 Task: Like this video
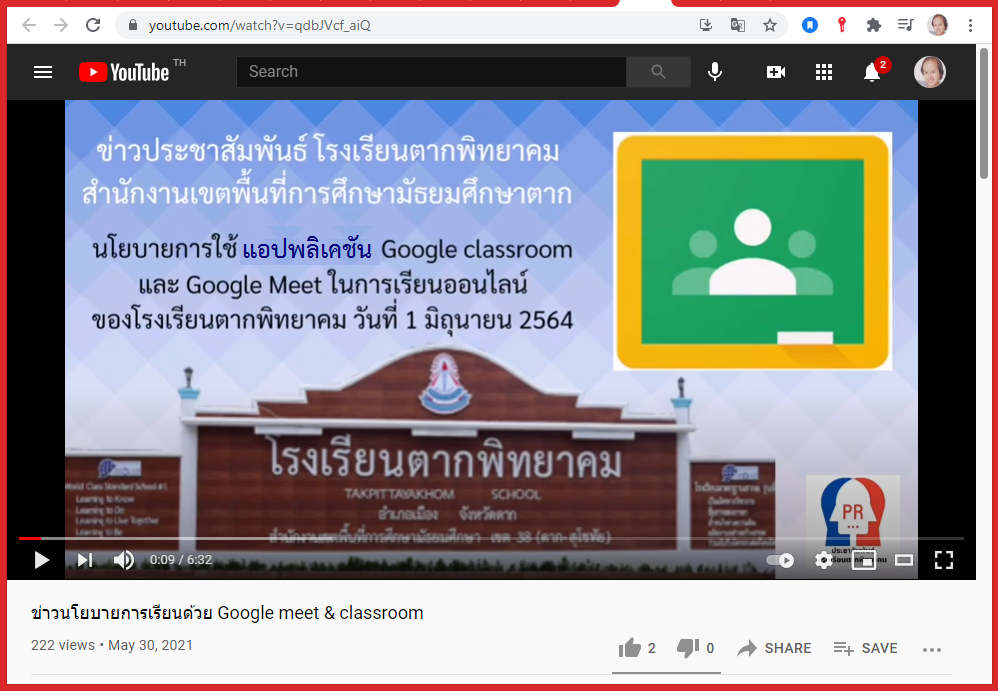[x=637, y=648]
